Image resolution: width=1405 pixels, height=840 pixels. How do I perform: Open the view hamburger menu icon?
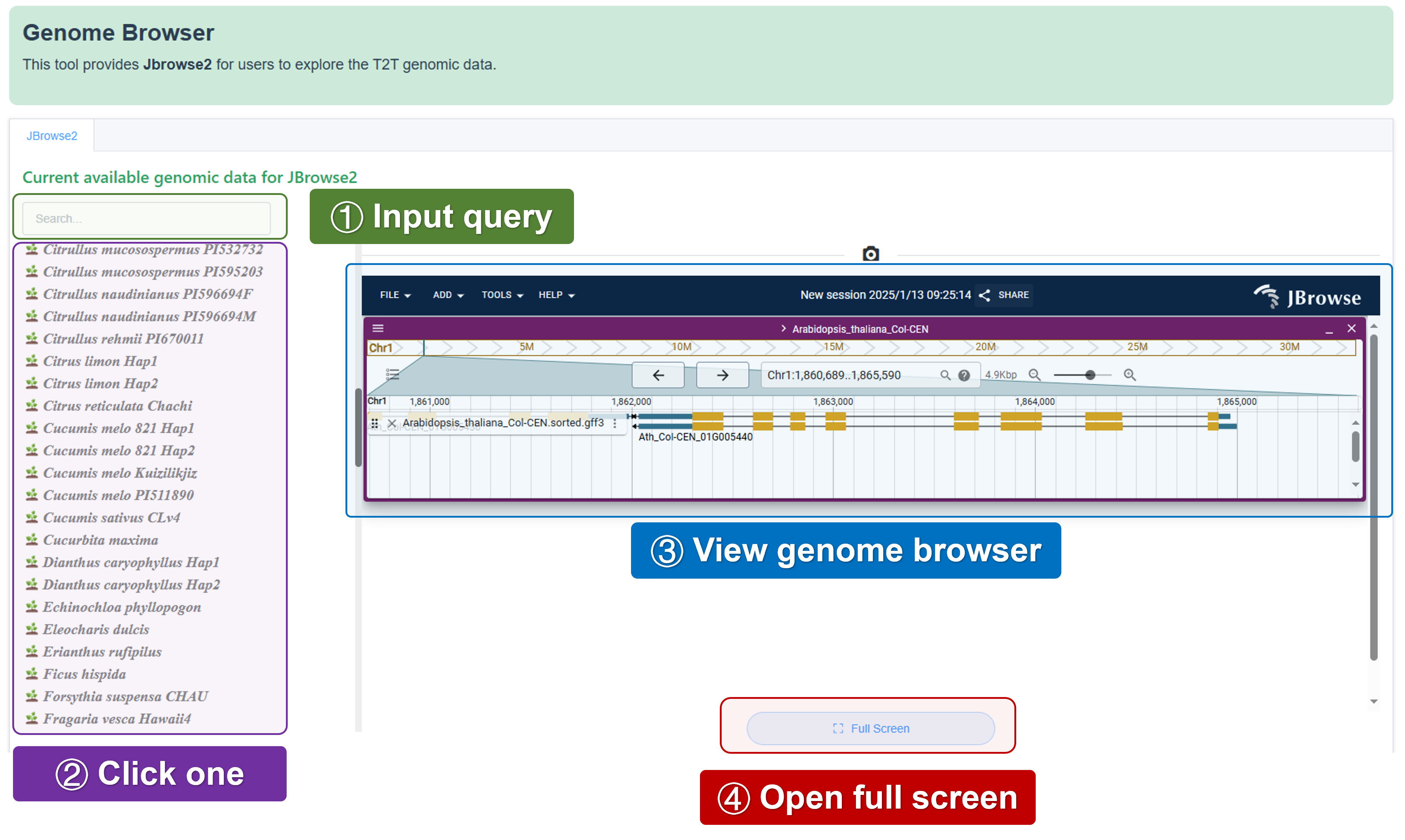point(378,328)
